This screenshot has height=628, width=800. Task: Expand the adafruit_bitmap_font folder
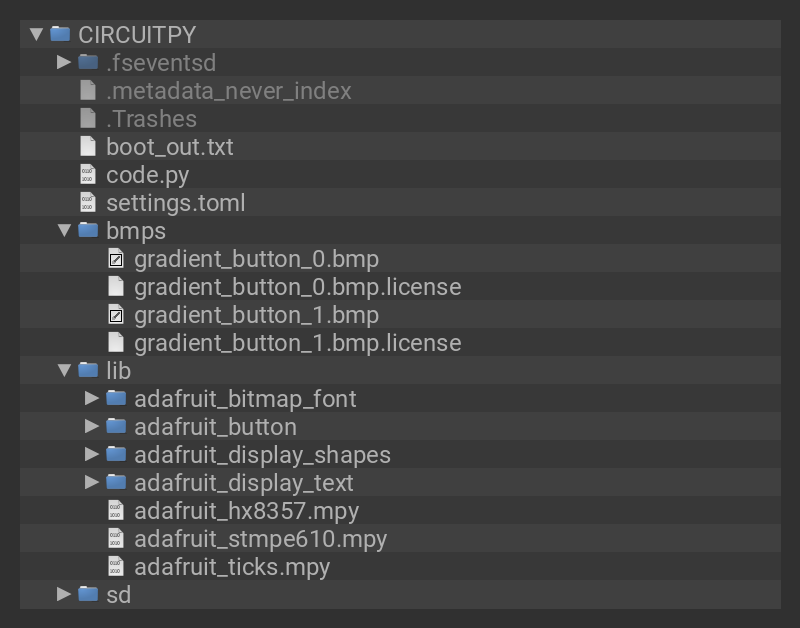[92, 399]
